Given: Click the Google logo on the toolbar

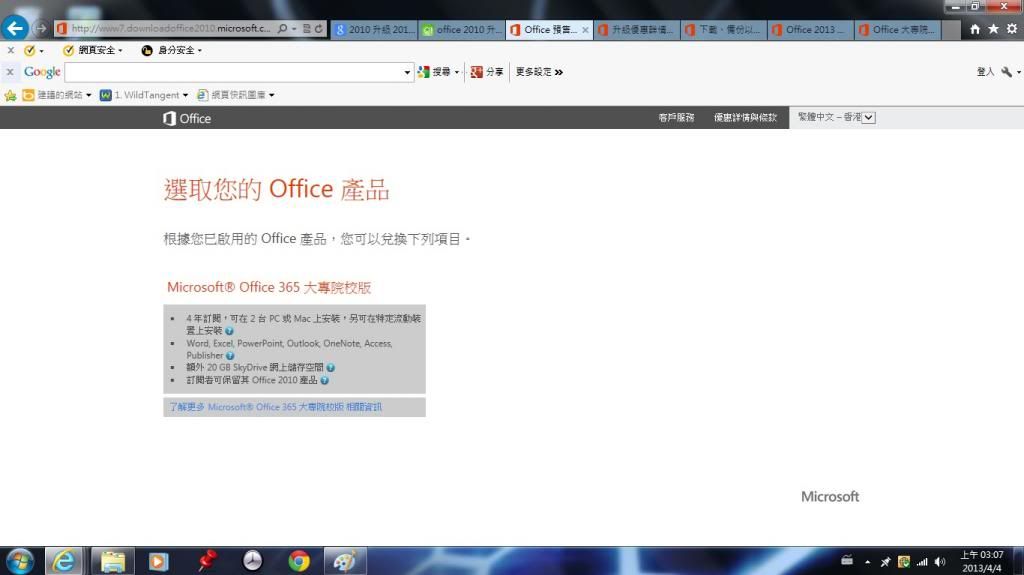Looking at the screenshot, I should click(x=42, y=72).
